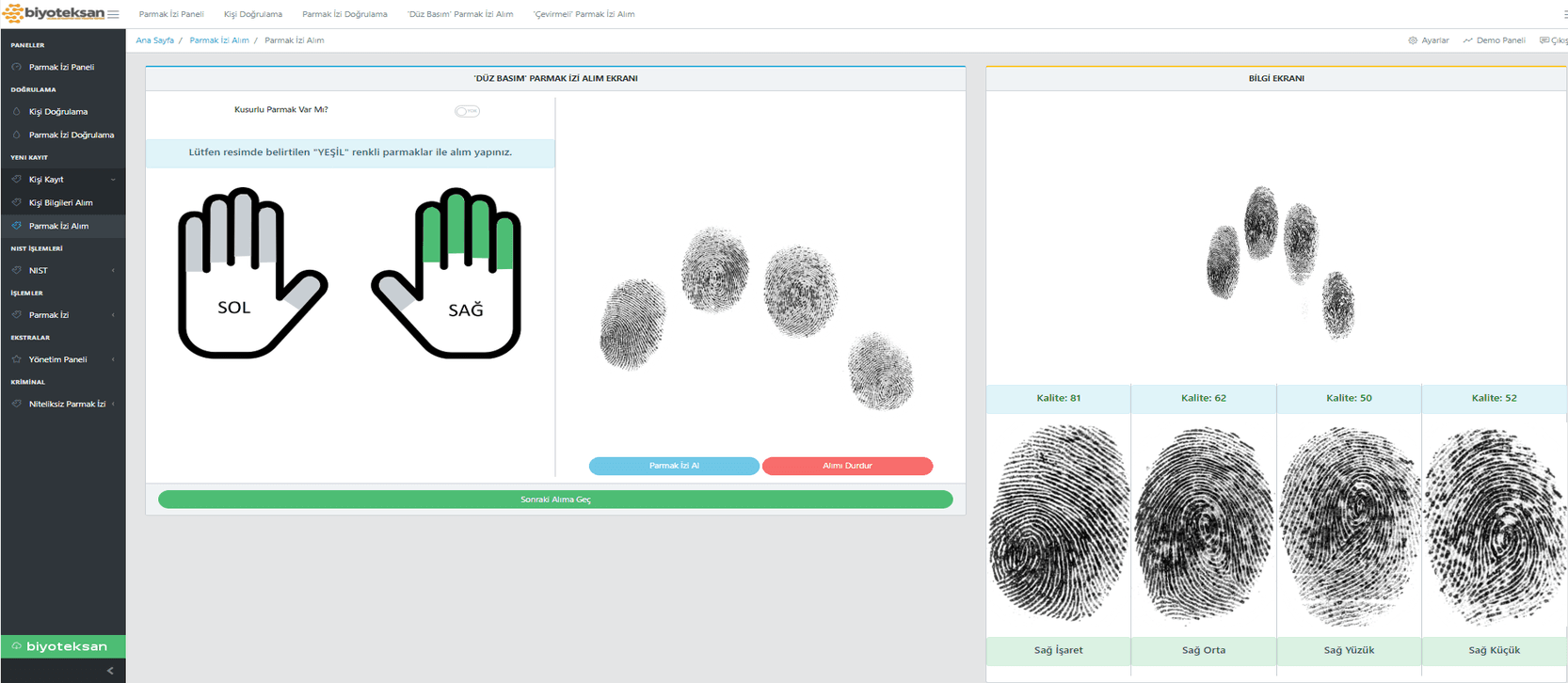Image resolution: width=1568 pixels, height=683 pixels.
Task: Click the Sağ Orta fingerprint image
Action: pos(1204,524)
